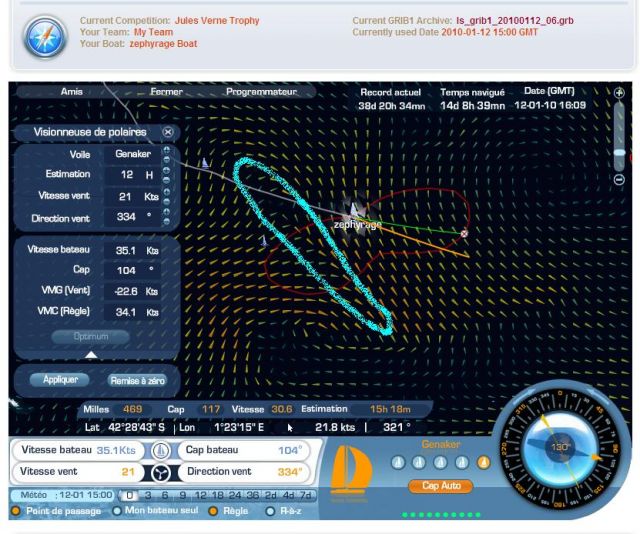
Task: Click the wind turbine icon beside Vitesse vent
Action: coord(160,473)
